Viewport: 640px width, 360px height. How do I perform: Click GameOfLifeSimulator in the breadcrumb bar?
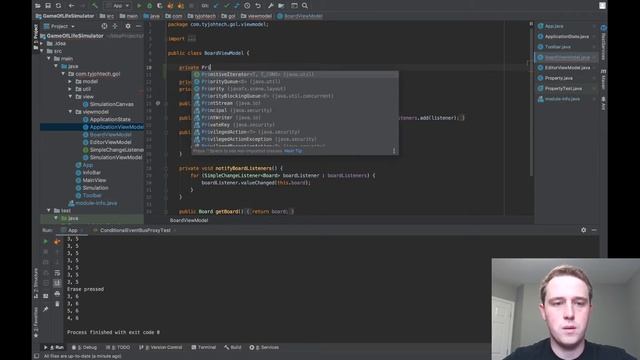[65, 16]
